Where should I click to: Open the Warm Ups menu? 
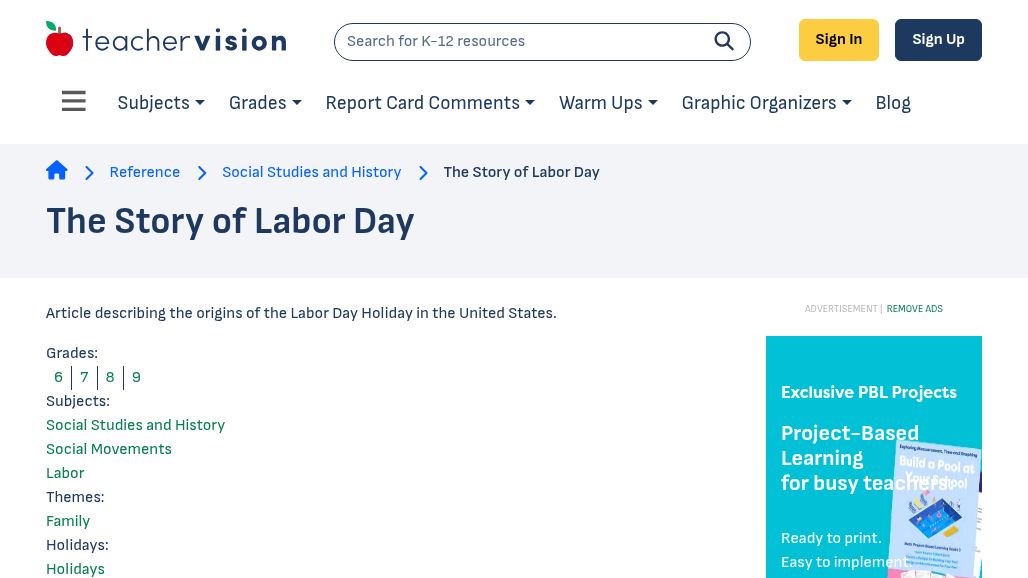608,103
